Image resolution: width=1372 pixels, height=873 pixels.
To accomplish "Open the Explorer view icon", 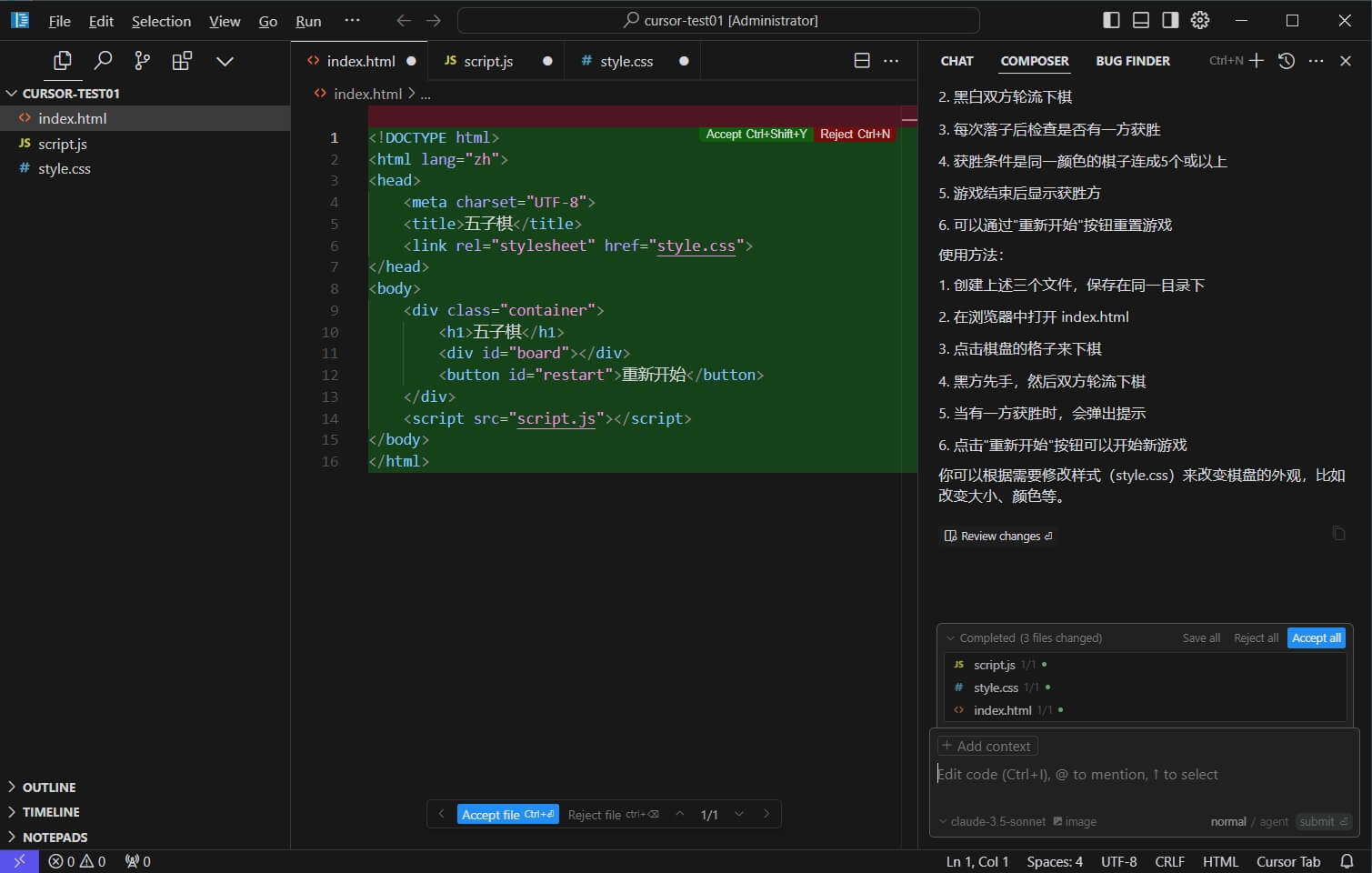I will 63,61.
